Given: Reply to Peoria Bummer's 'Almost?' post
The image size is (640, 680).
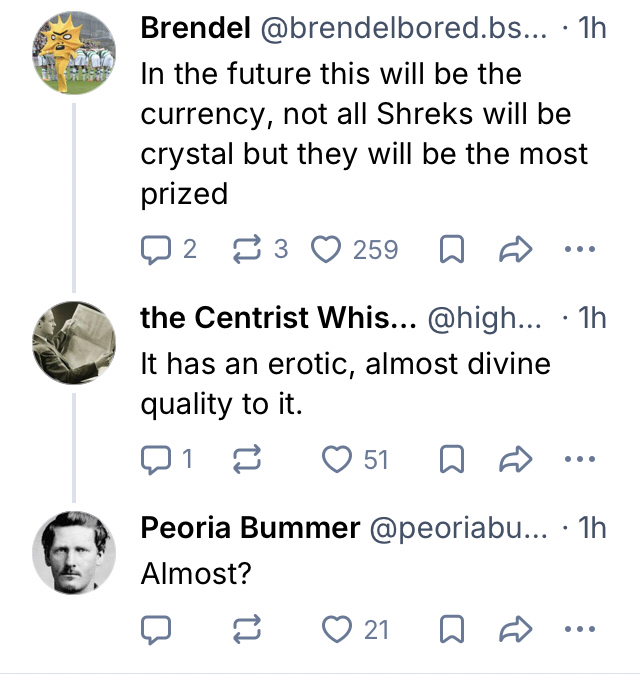Looking at the screenshot, I should point(158,629).
